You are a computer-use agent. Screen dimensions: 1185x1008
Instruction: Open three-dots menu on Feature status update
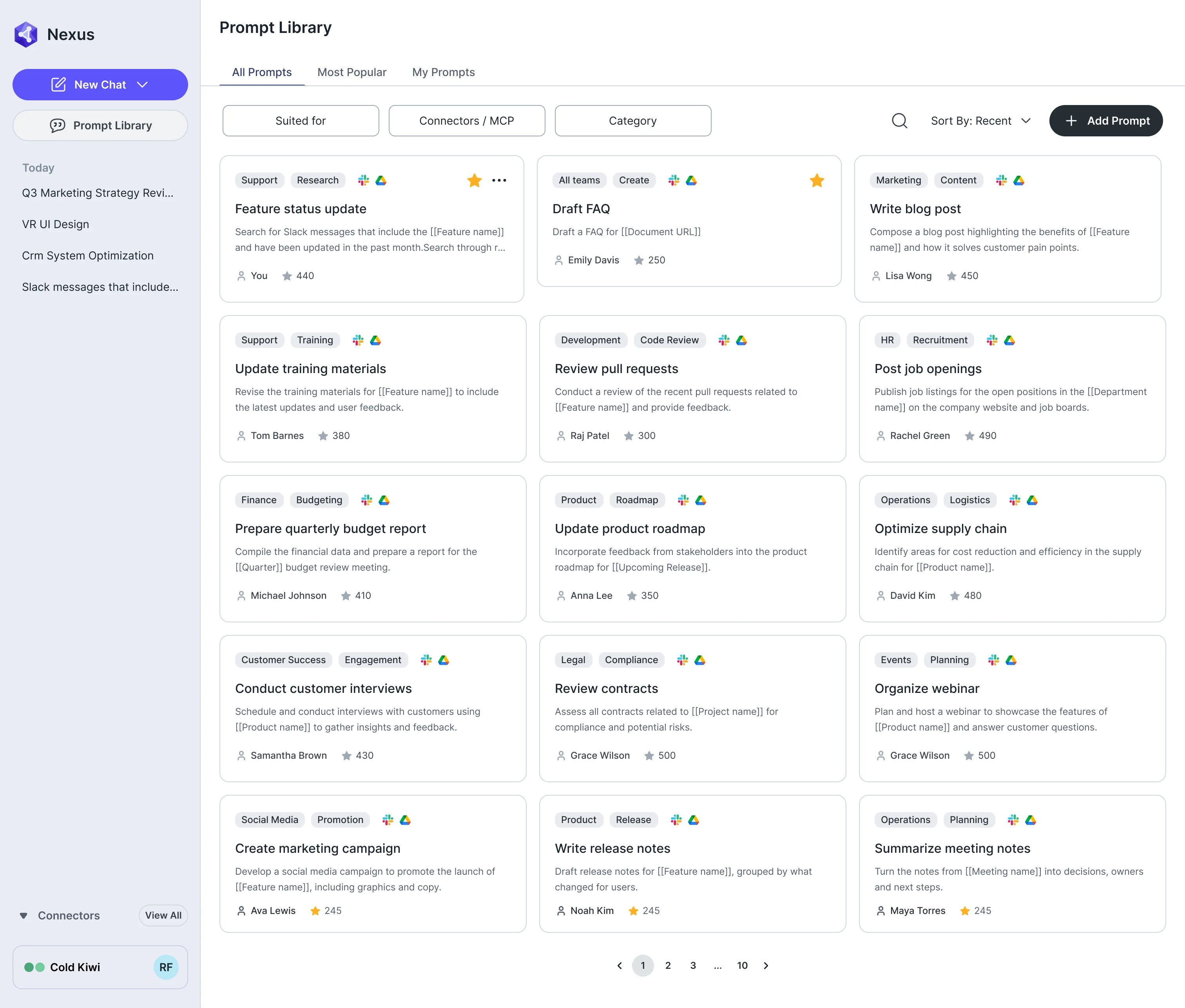click(499, 181)
